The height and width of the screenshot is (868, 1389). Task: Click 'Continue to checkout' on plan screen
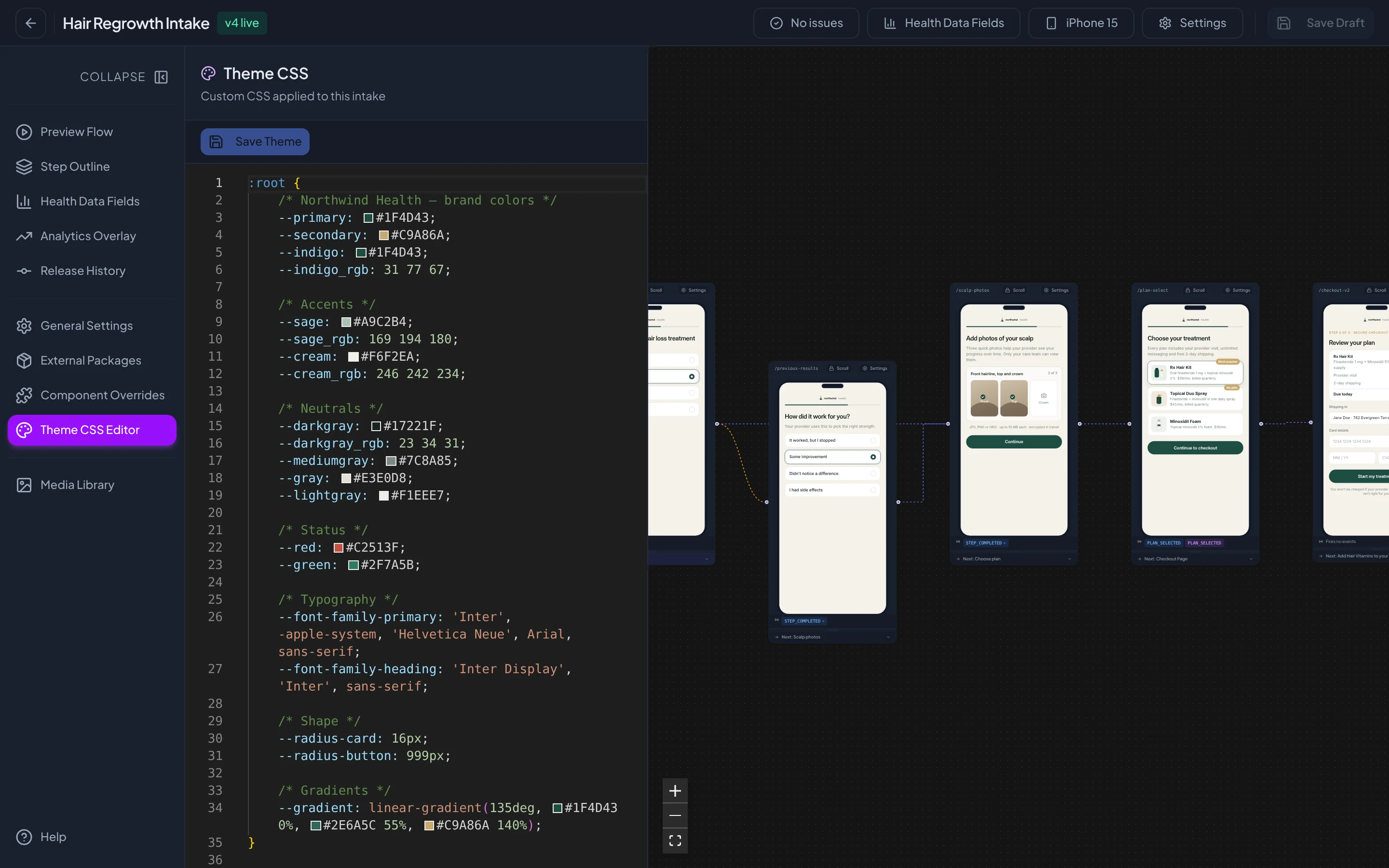click(x=1195, y=448)
